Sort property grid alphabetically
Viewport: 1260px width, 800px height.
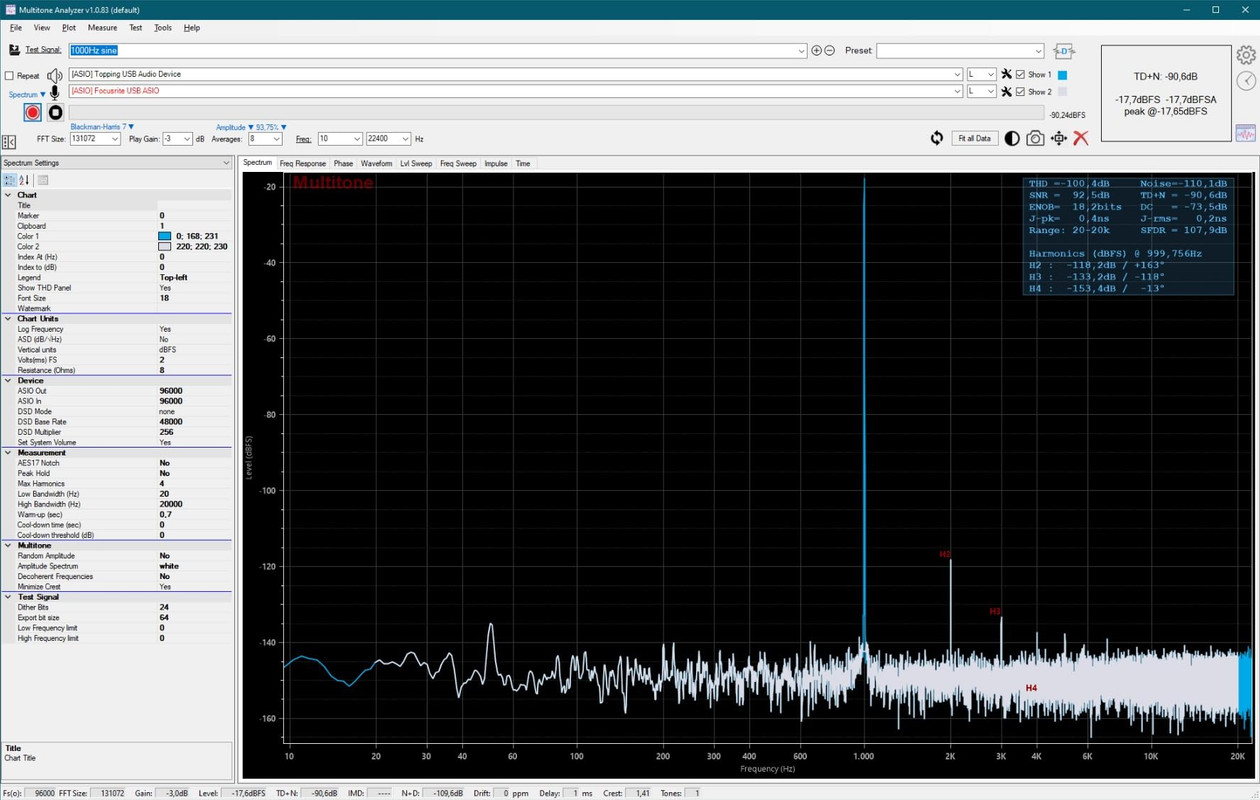coord(24,180)
